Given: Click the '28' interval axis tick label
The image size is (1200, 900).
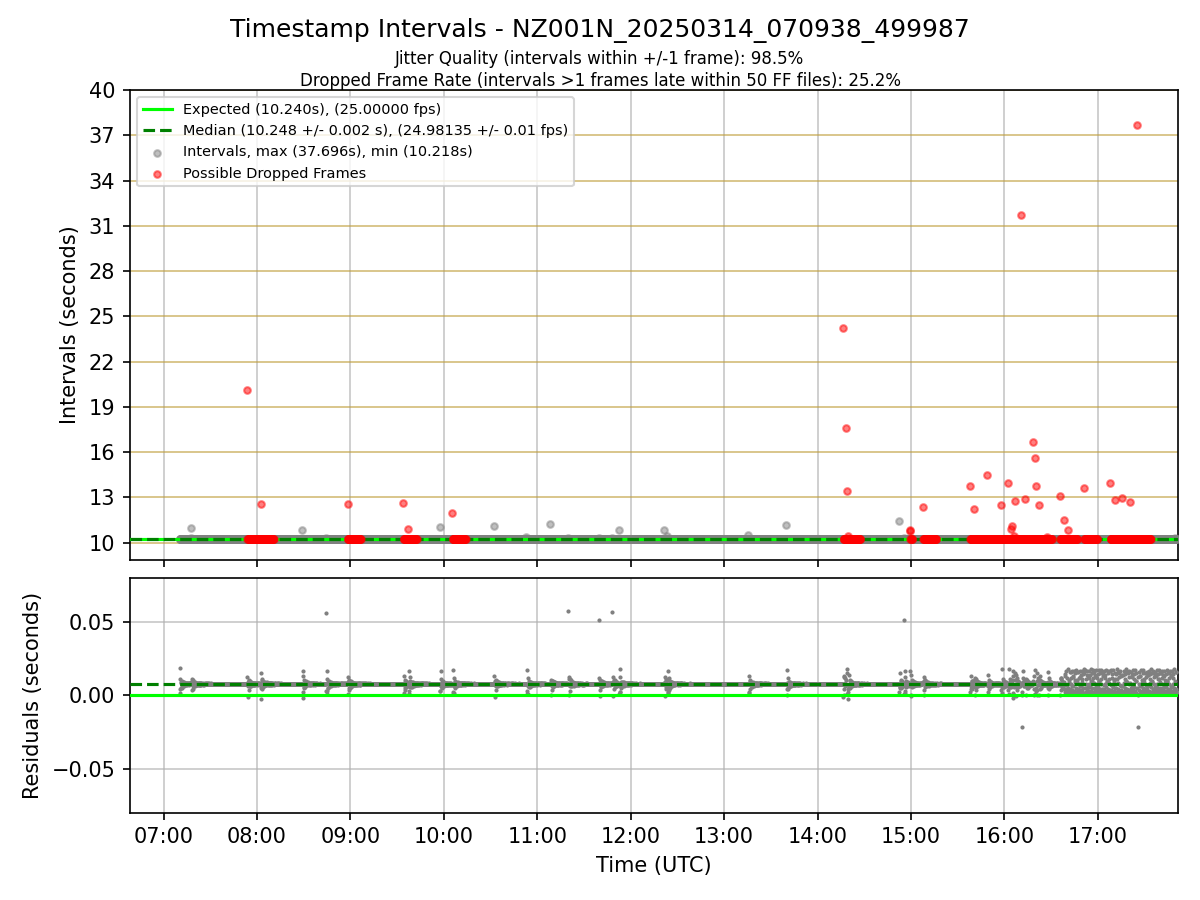Looking at the screenshot, I should point(105,271).
